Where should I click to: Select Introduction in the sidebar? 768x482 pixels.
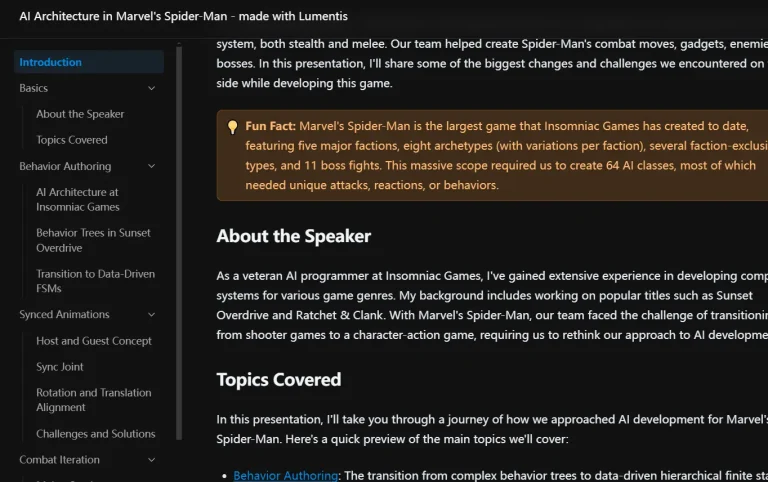pyautogui.click(x=51, y=62)
